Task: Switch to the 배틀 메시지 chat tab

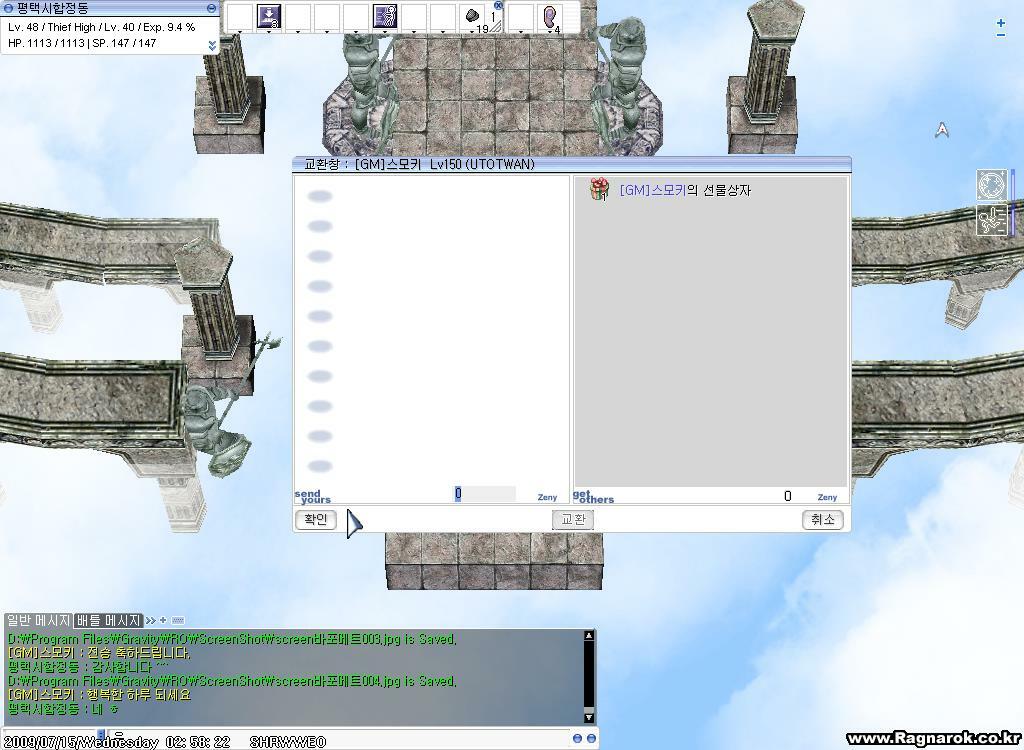Action: (x=109, y=621)
